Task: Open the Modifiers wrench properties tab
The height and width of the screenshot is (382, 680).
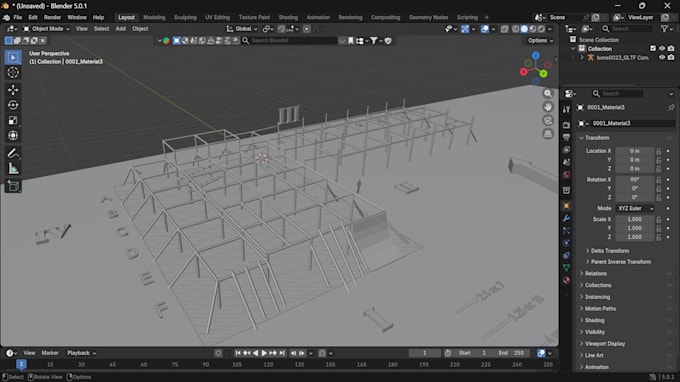Action: pyautogui.click(x=566, y=218)
